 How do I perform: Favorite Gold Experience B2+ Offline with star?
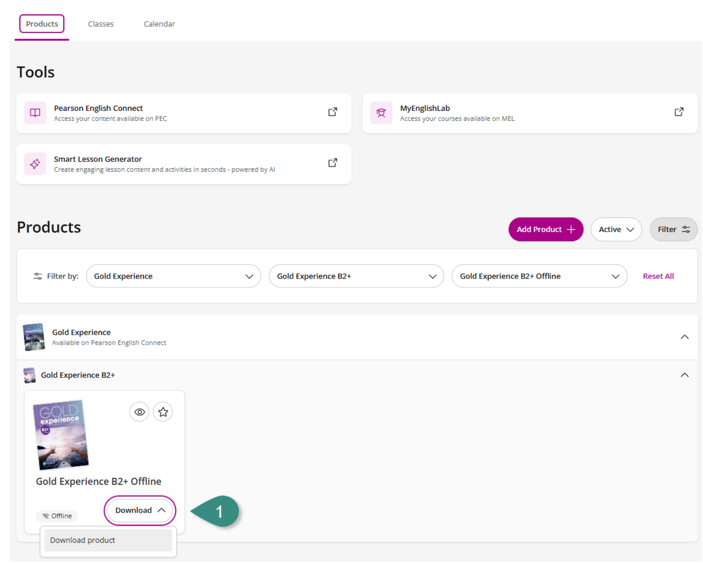(x=163, y=412)
